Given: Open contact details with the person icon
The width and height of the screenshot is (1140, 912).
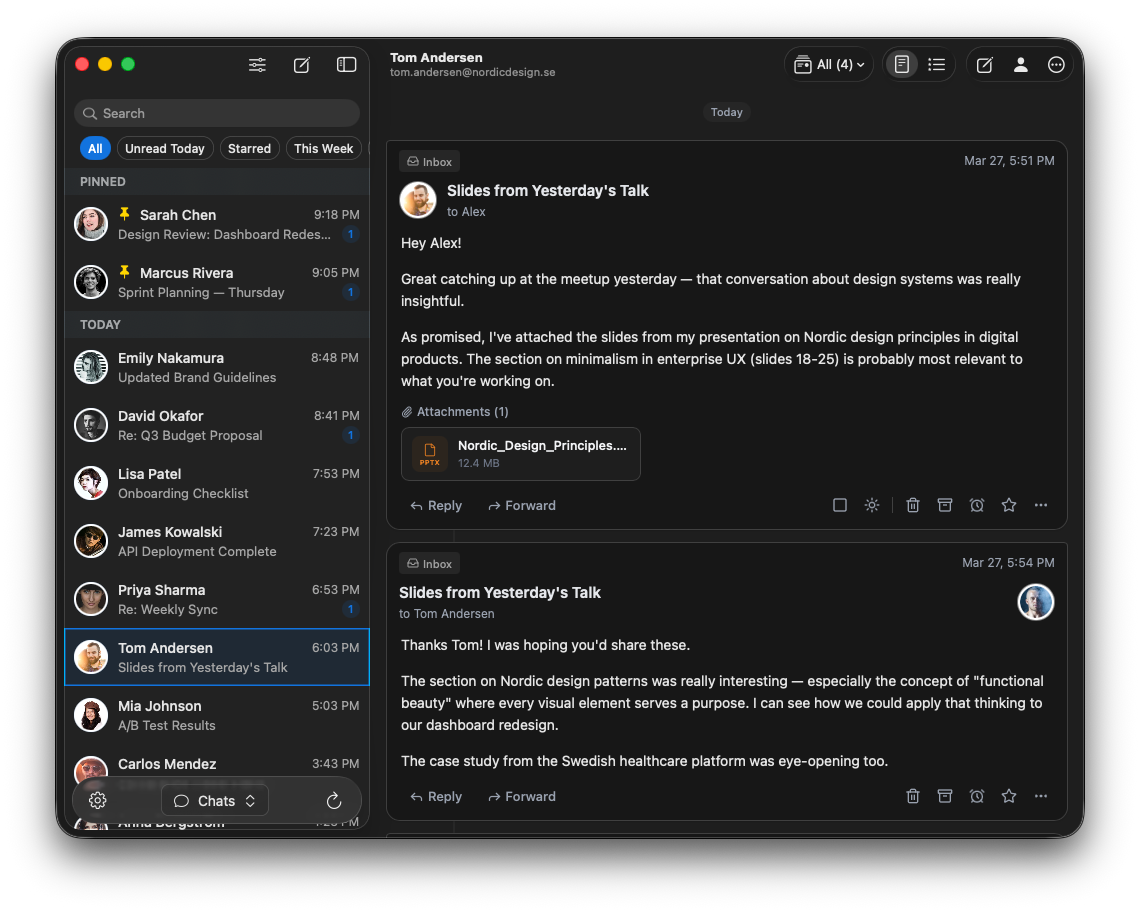Looking at the screenshot, I should [1020, 64].
